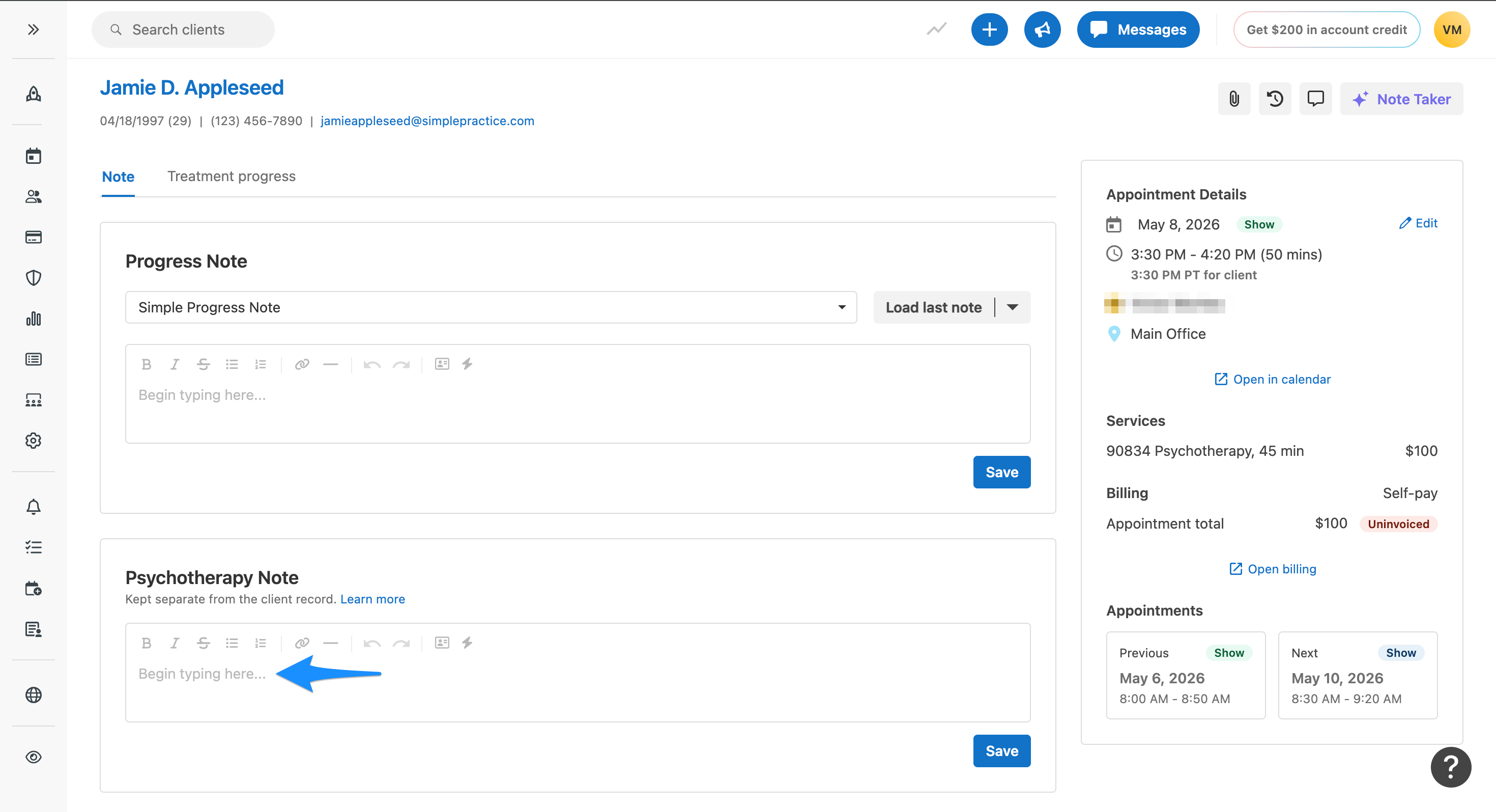This screenshot has width=1496, height=812.
Task: Open the Settings gear sidebar icon
Action: (x=33, y=440)
